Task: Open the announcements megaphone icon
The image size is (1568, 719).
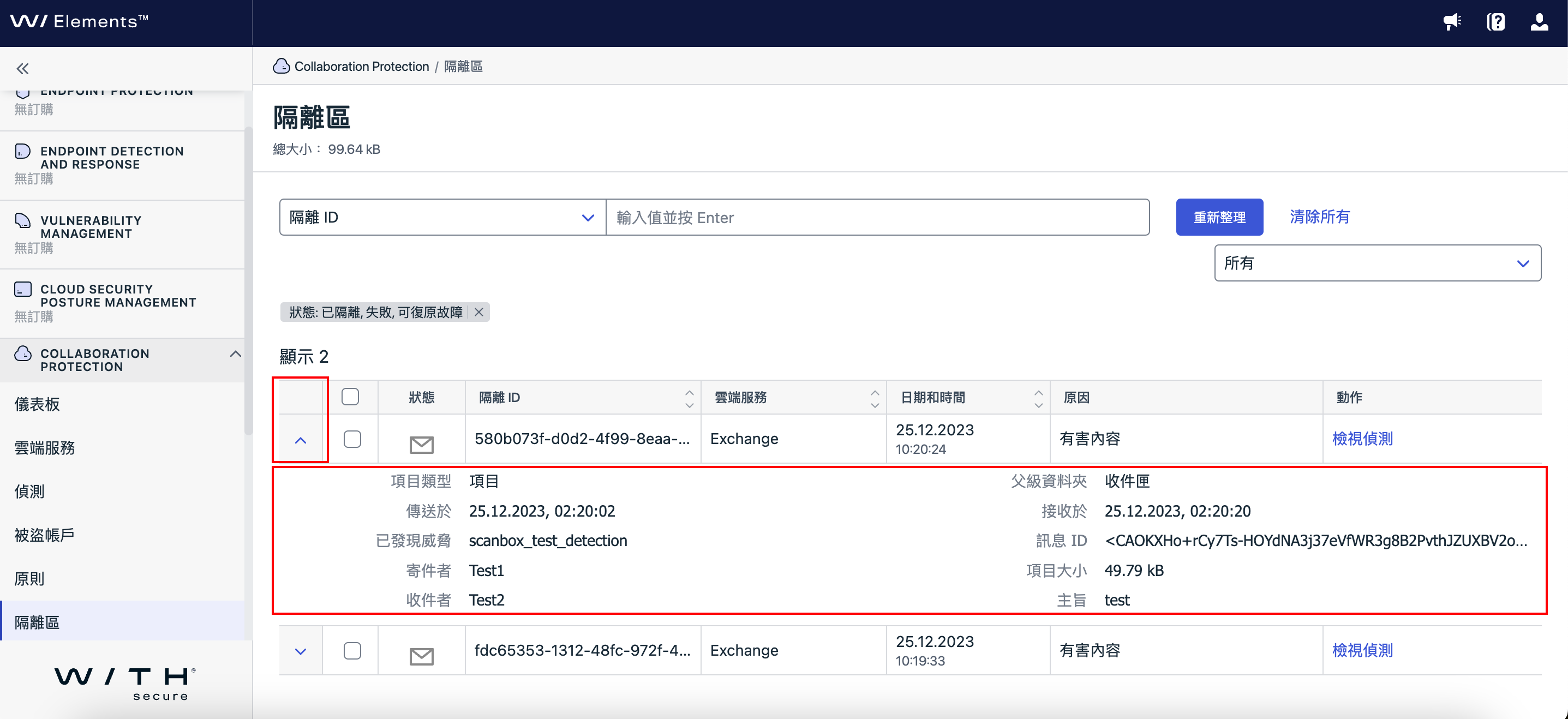Action: pyautogui.click(x=1452, y=22)
